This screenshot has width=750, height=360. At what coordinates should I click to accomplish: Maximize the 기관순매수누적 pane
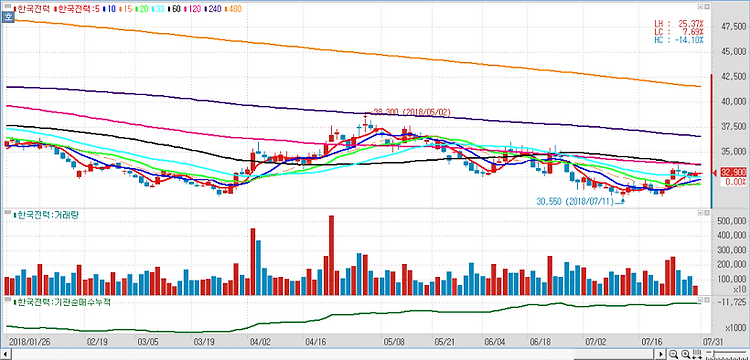click(700, 299)
